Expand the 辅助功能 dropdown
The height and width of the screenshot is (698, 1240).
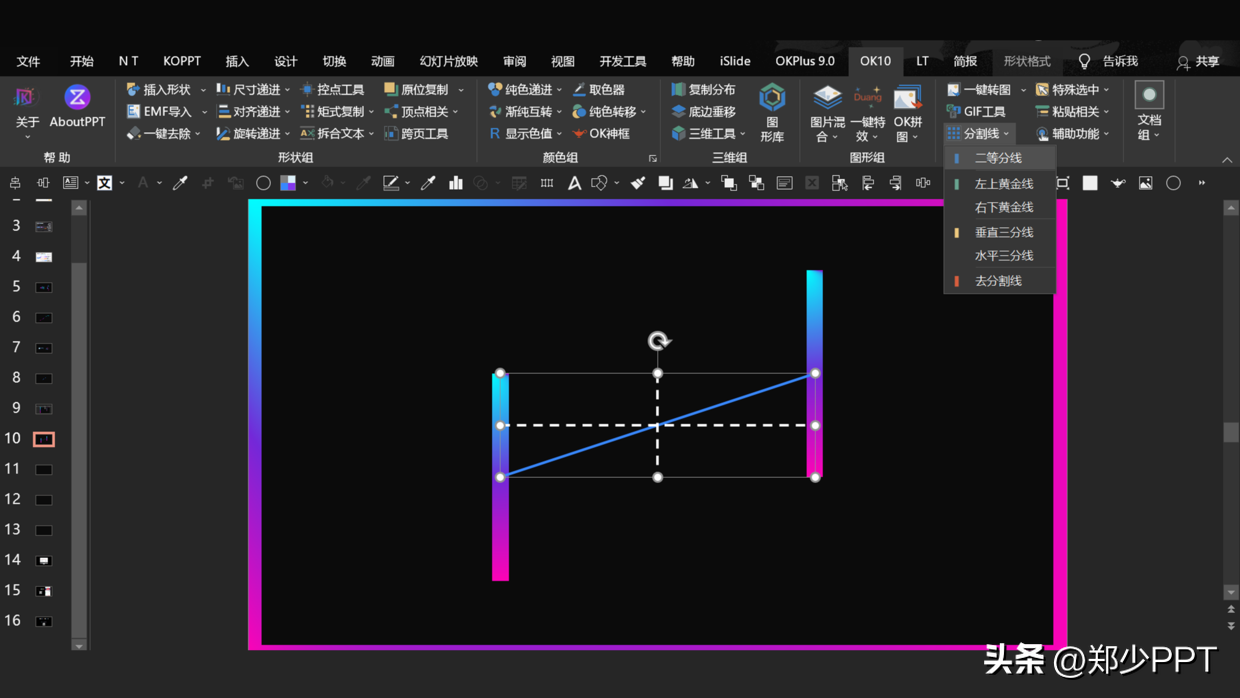click(1107, 134)
